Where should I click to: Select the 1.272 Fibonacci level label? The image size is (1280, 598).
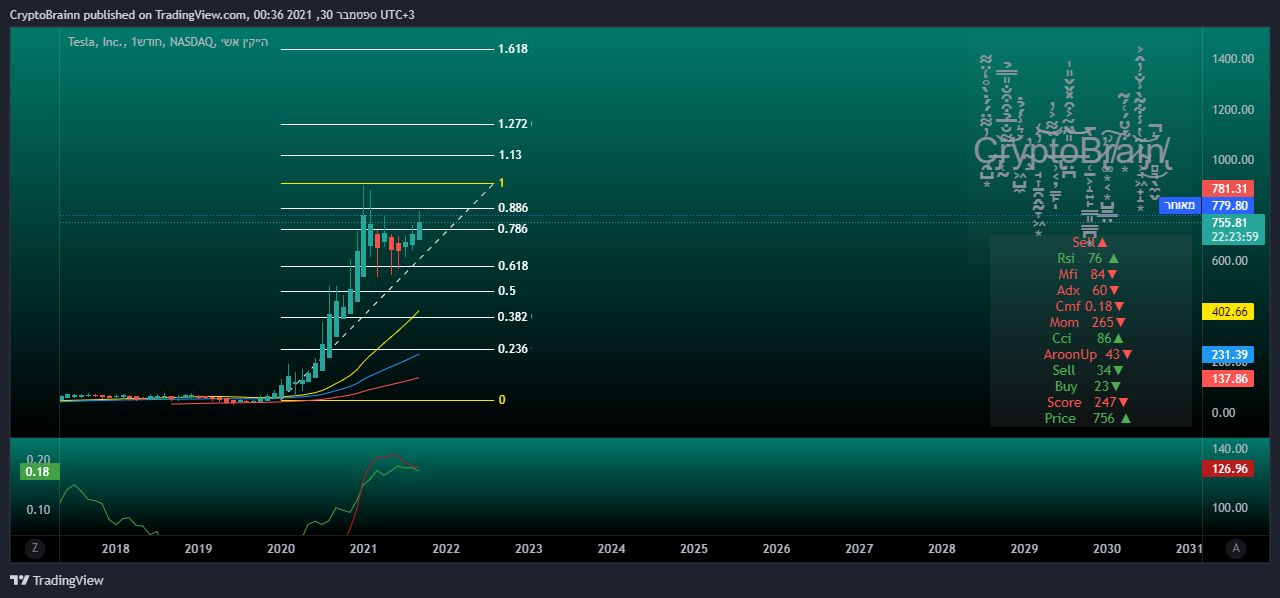tap(512, 124)
